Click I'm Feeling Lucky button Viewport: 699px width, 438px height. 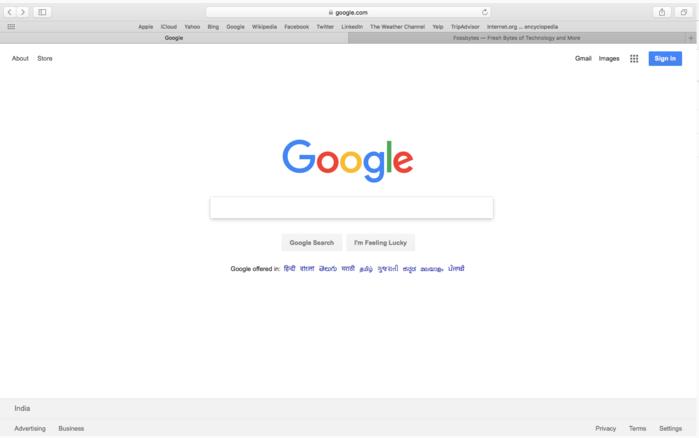(x=380, y=242)
